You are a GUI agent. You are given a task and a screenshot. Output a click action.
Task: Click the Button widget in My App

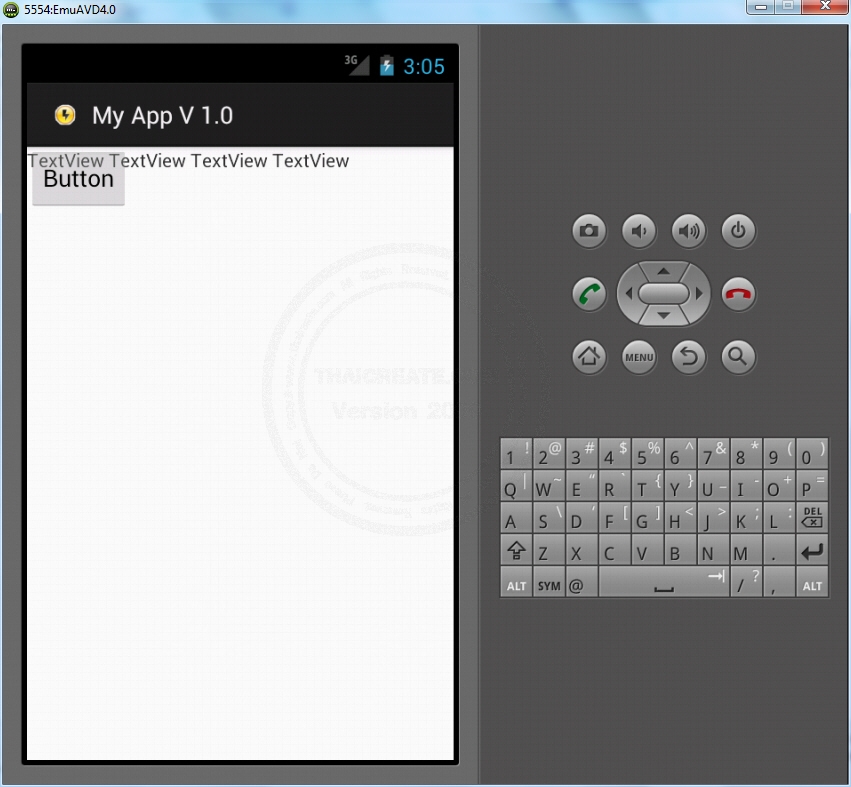pos(78,179)
